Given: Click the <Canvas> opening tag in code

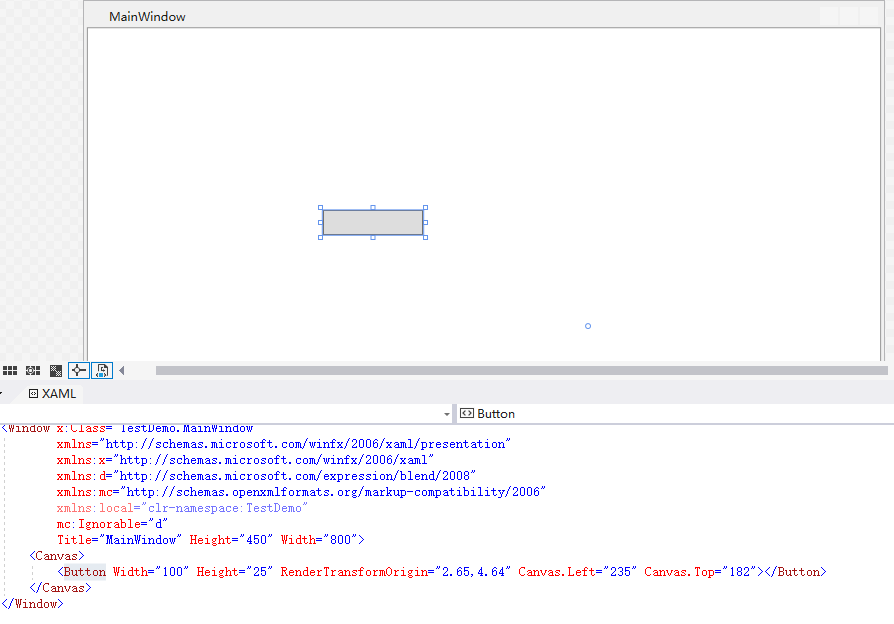Looking at the screenshot, I should tap(57, 556).
